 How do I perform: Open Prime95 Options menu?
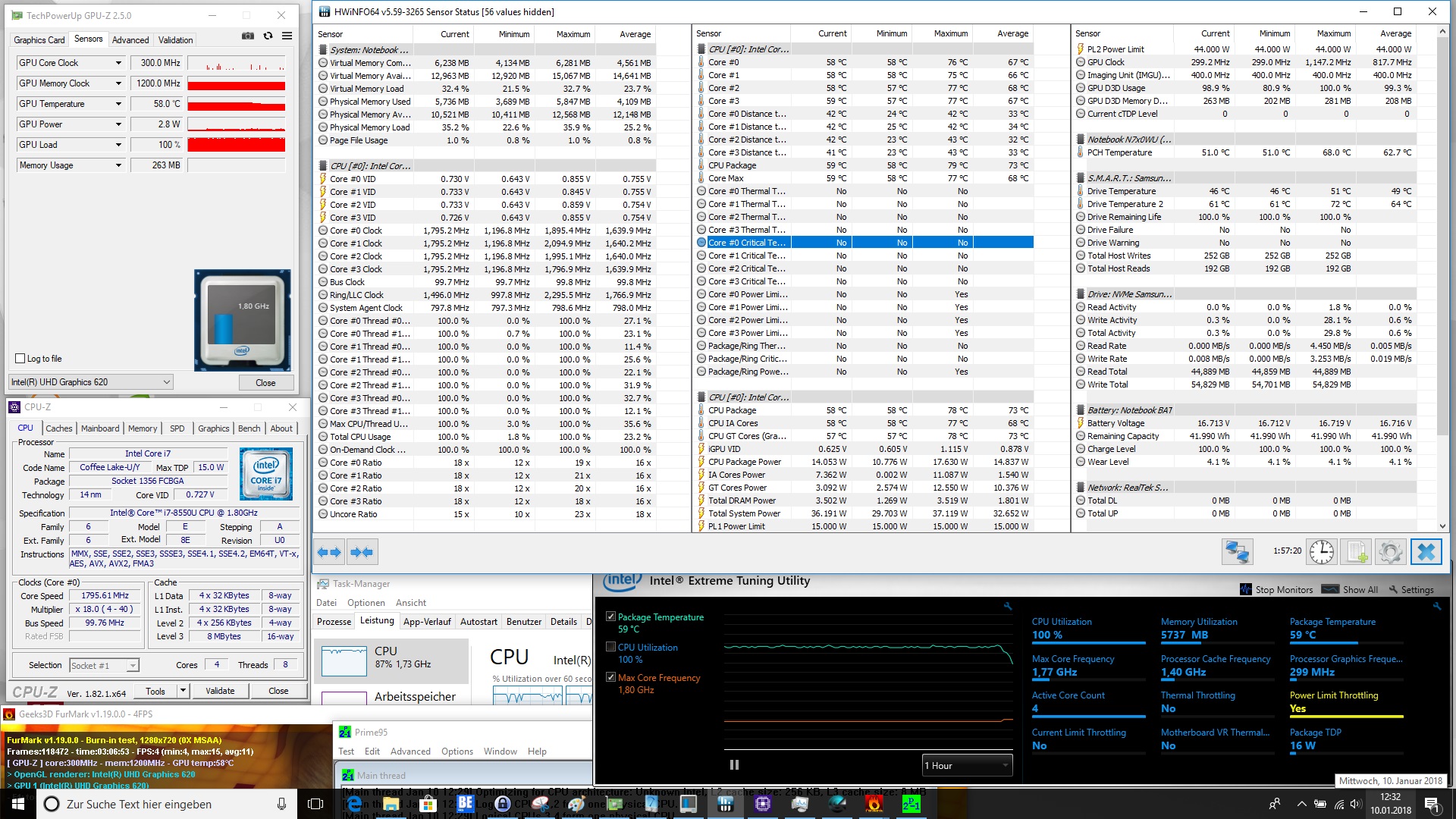(x=457, y=752)
